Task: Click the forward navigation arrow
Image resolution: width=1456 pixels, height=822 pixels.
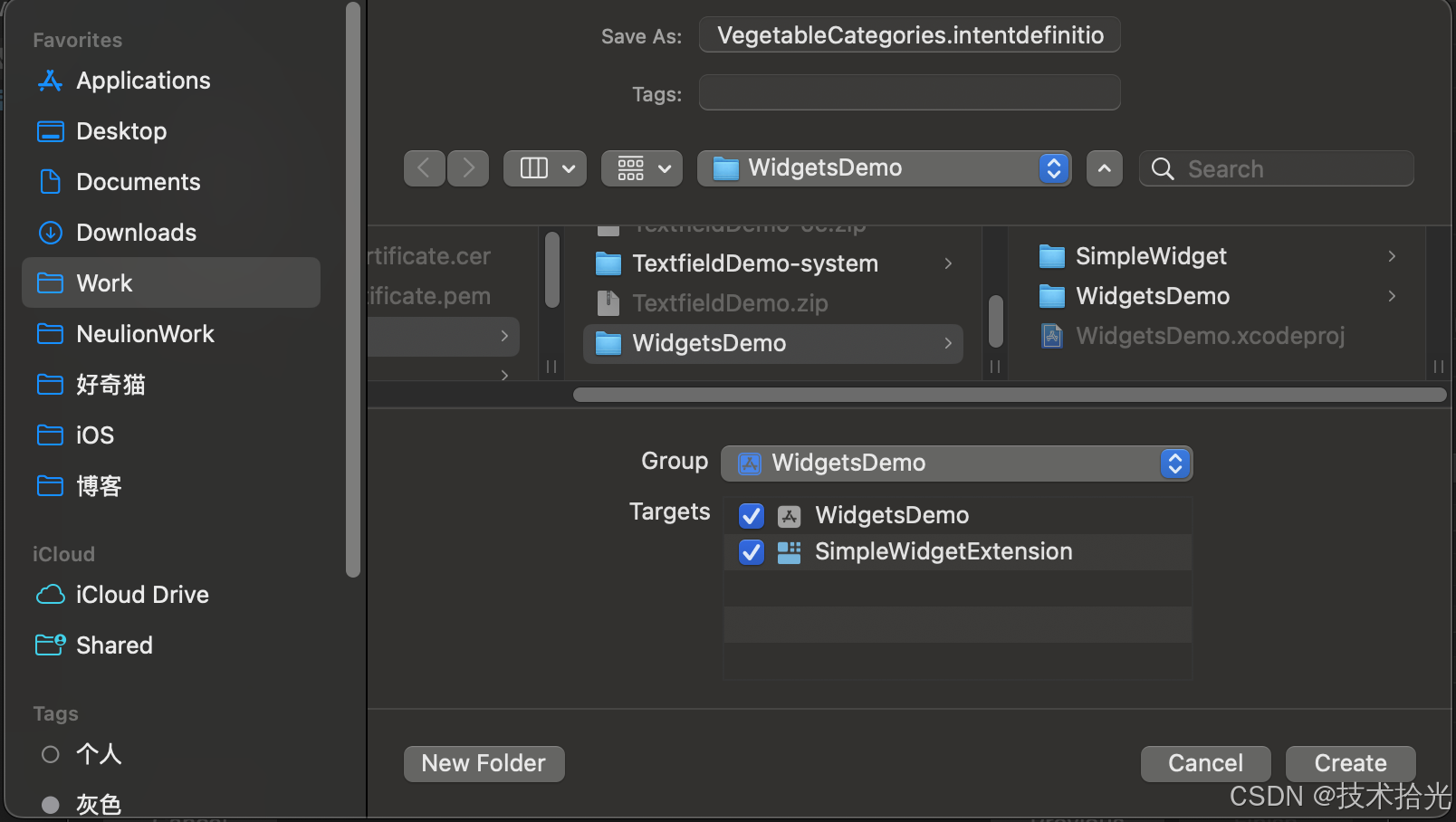Action: tap(468, 168)
